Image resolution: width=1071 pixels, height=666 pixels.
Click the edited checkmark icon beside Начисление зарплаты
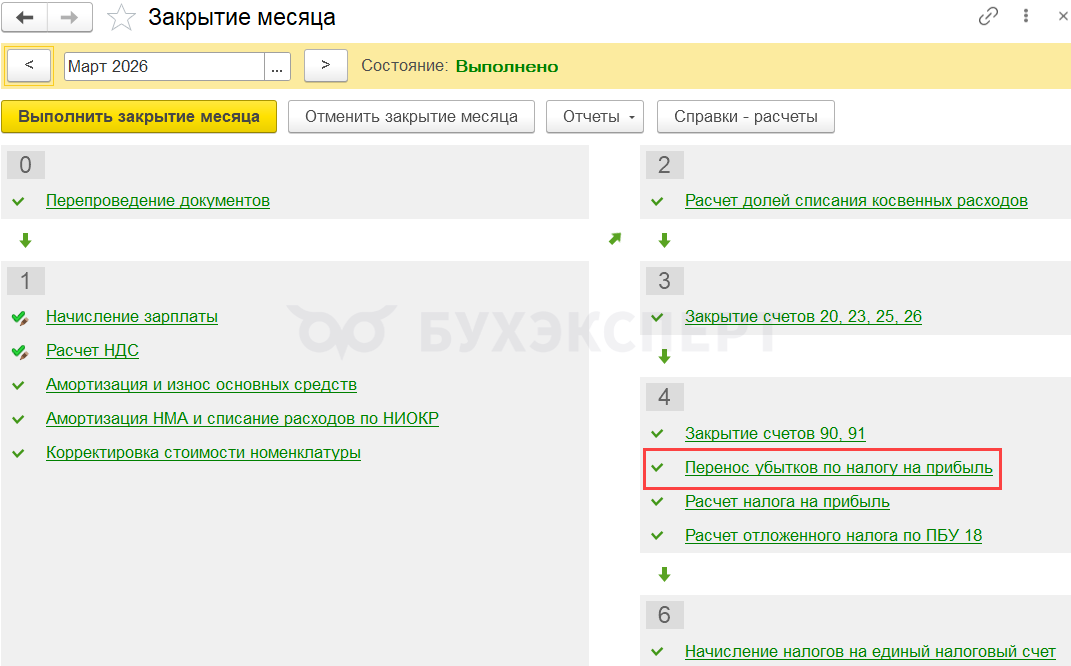pos(19,317)
